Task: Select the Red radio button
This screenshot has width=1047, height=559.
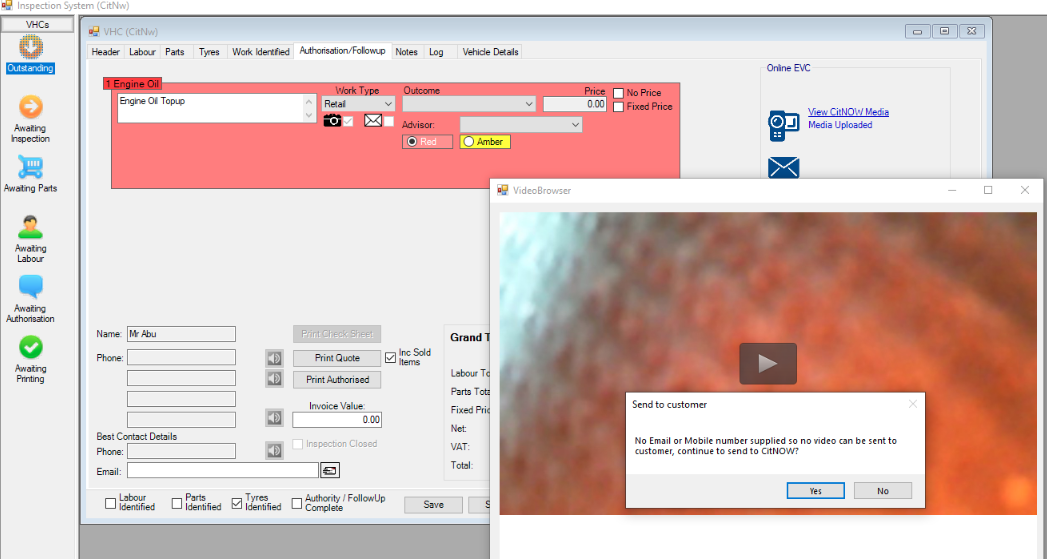Action: point(412,142)
